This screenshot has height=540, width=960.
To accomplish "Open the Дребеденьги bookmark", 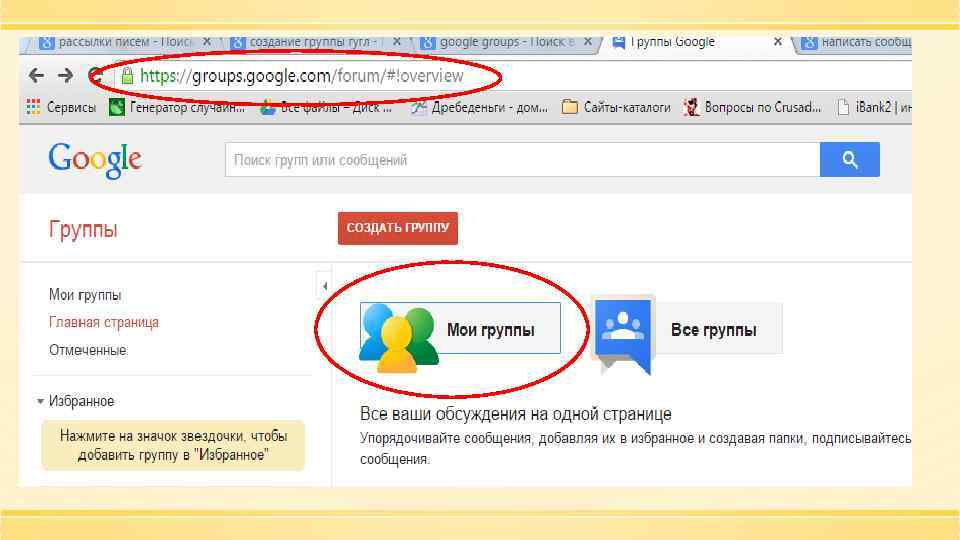I will [479, 108].
